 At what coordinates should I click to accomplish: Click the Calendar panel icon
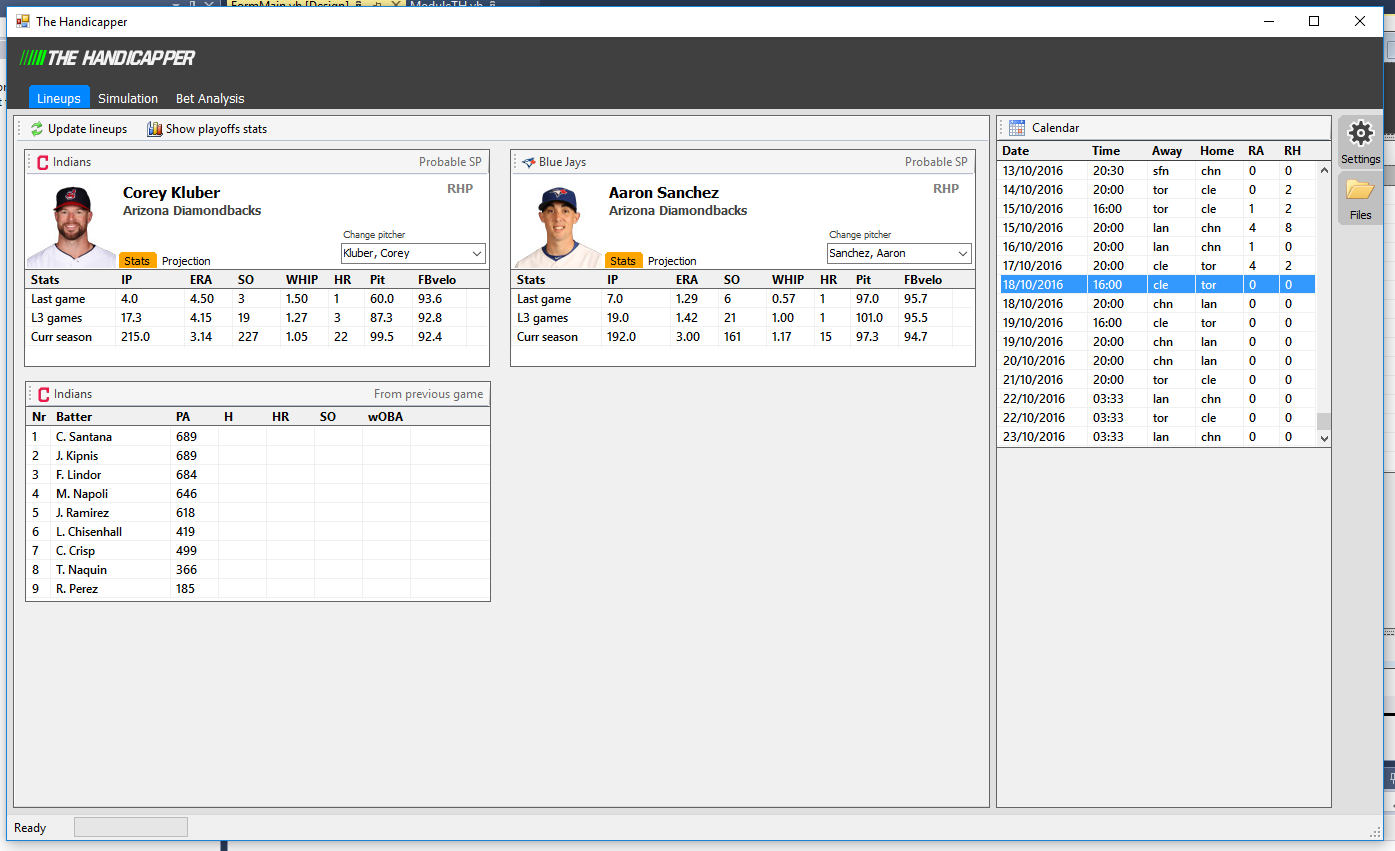coord(1017,128)
